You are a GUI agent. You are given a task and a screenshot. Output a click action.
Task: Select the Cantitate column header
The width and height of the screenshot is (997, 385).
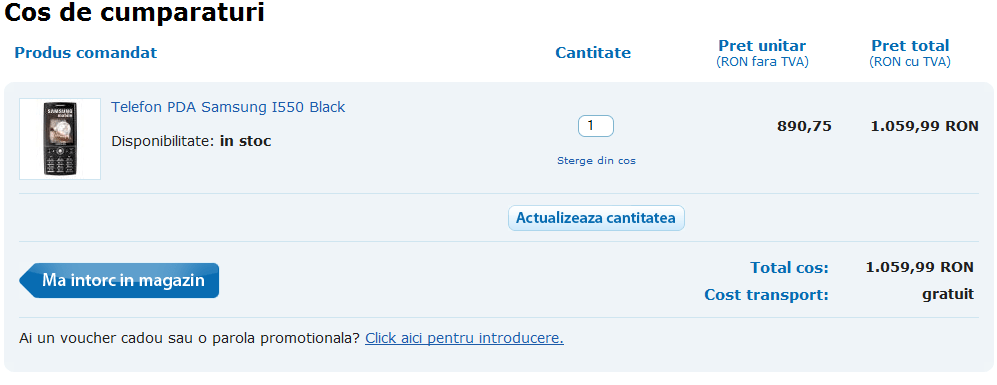pos(593,53)
